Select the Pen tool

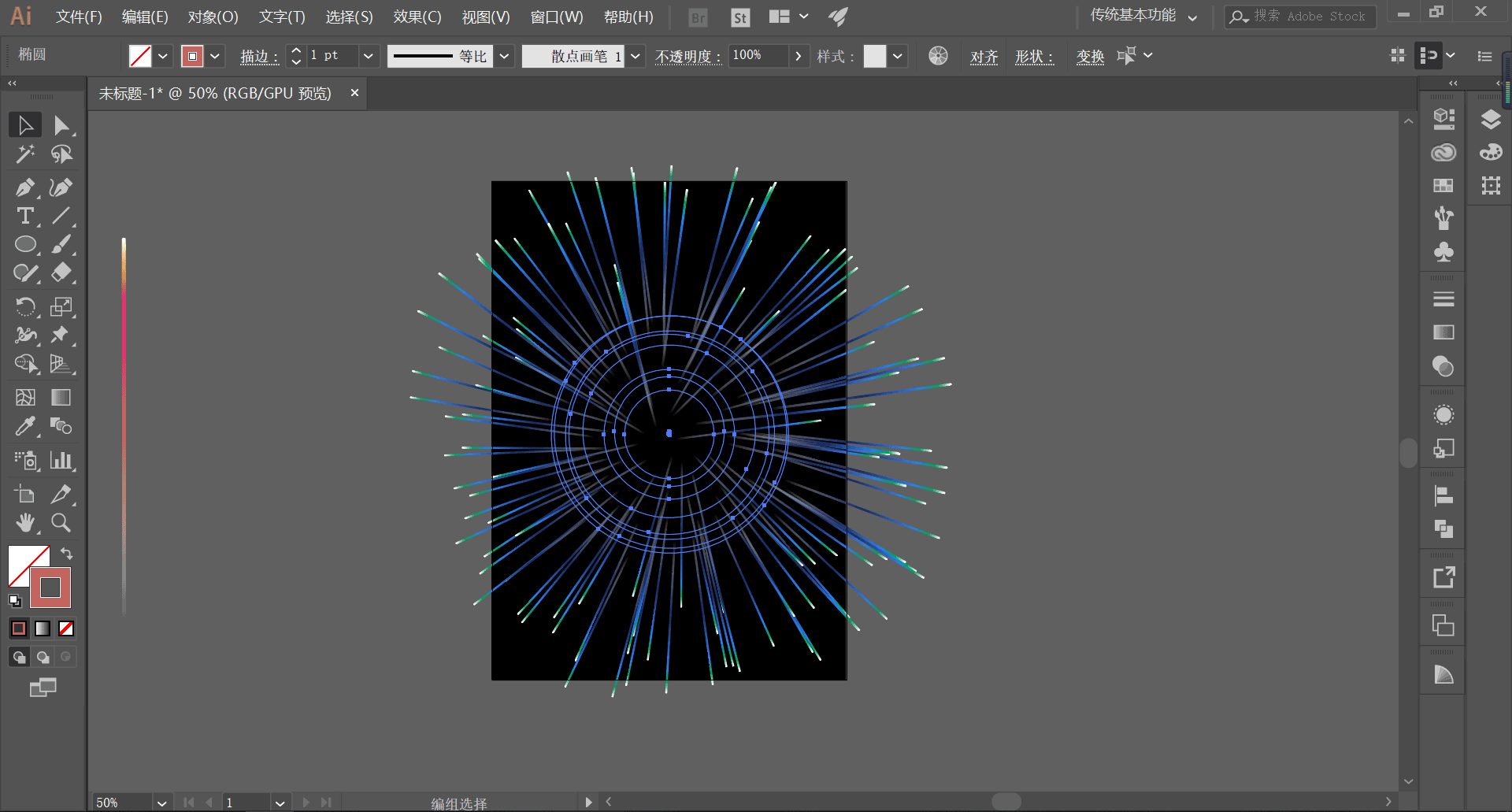coord(25,187)
